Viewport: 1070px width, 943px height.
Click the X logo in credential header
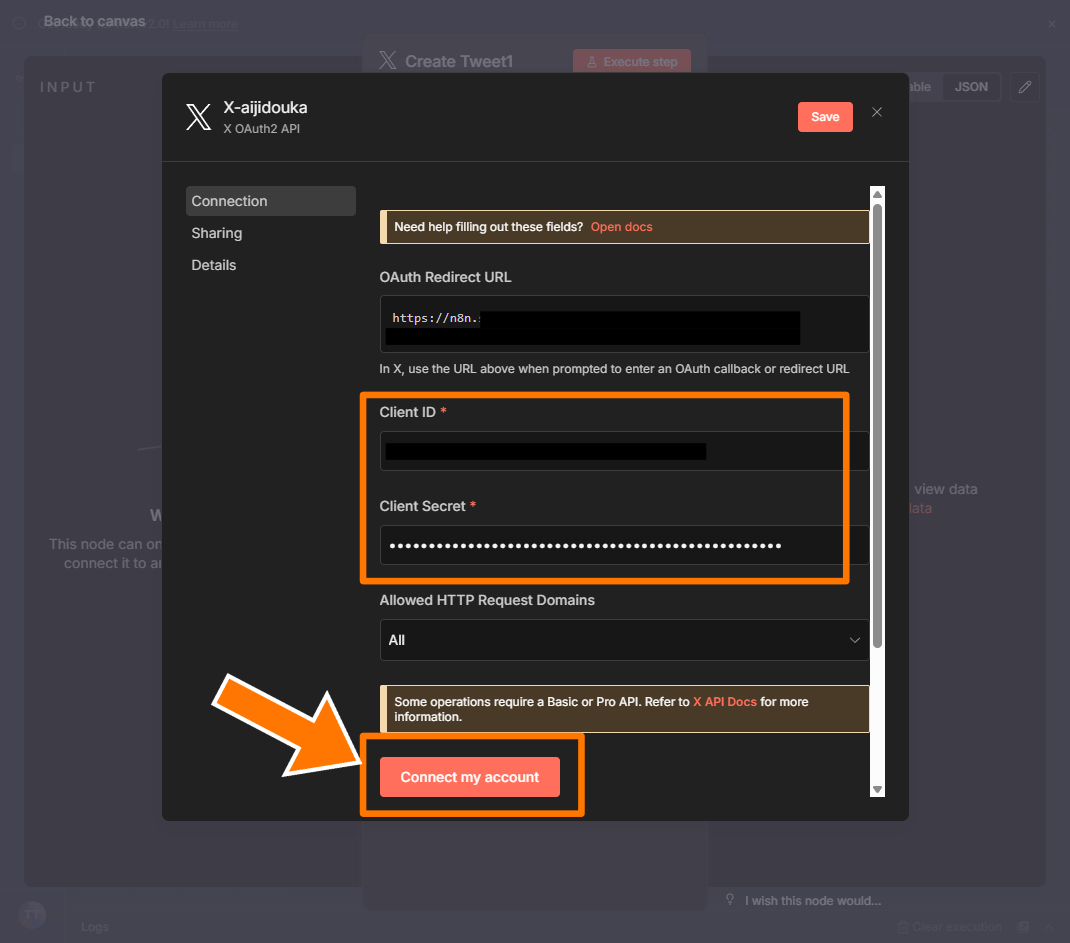pos(198,117)
